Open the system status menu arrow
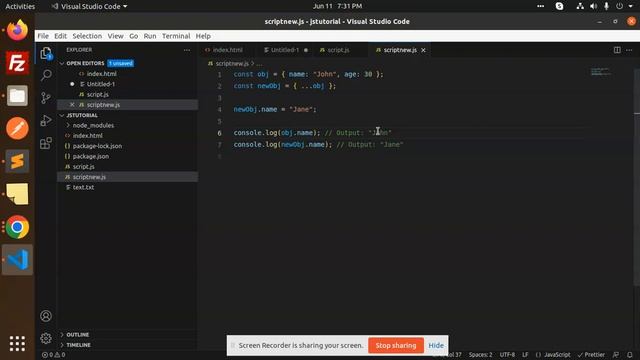 pyautogui.click(x=630, y=6)
